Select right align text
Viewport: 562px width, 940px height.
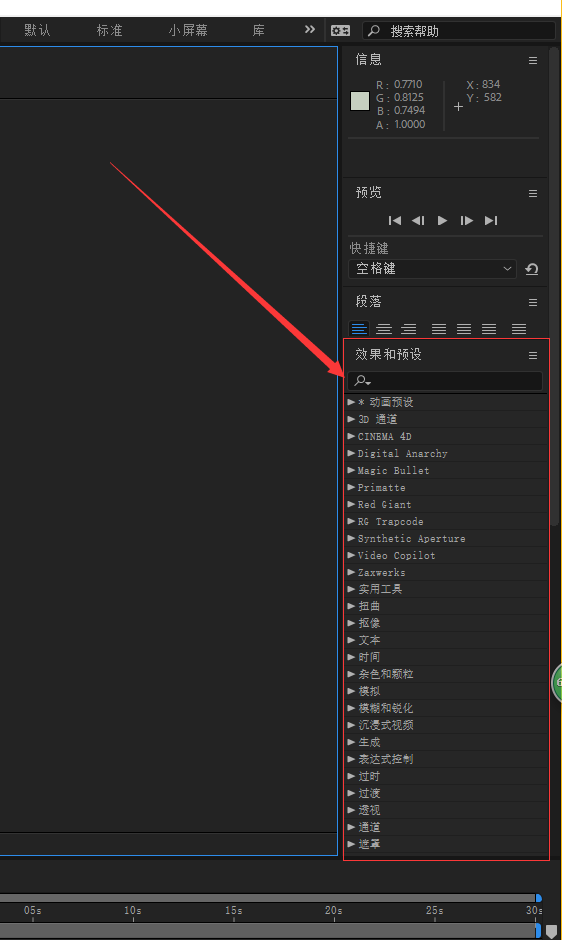408,329
